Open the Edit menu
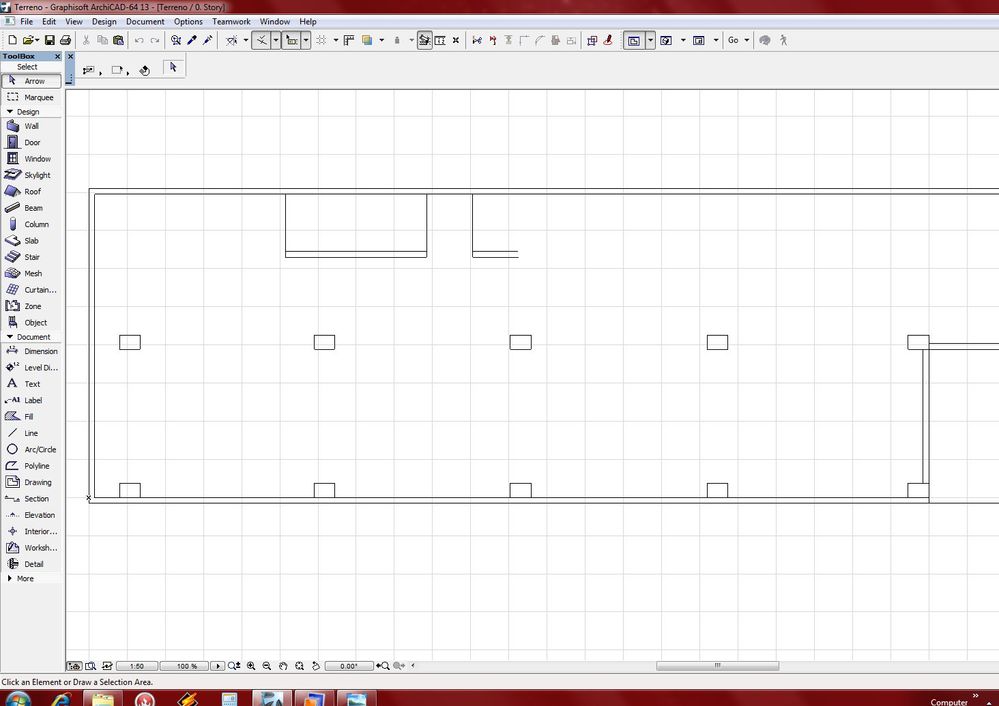 [49, 22]
